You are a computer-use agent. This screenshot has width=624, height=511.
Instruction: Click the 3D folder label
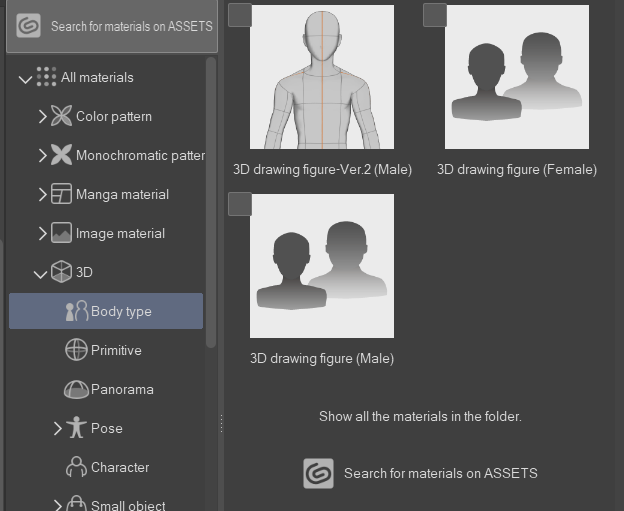84,272
